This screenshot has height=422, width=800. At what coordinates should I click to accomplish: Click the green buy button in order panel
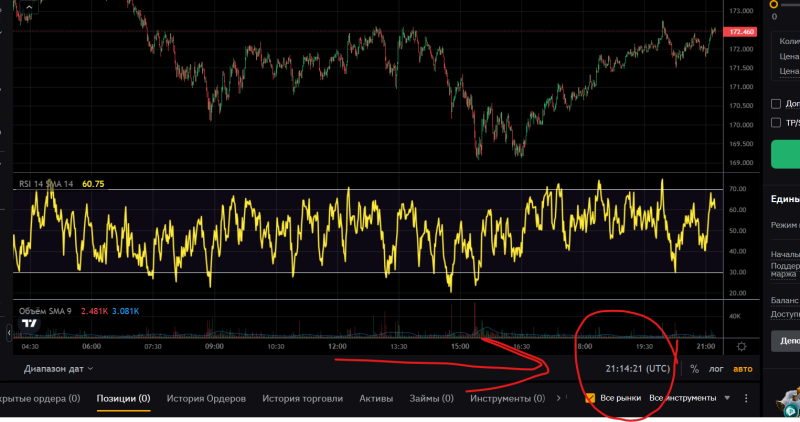[x=785, y=154]
